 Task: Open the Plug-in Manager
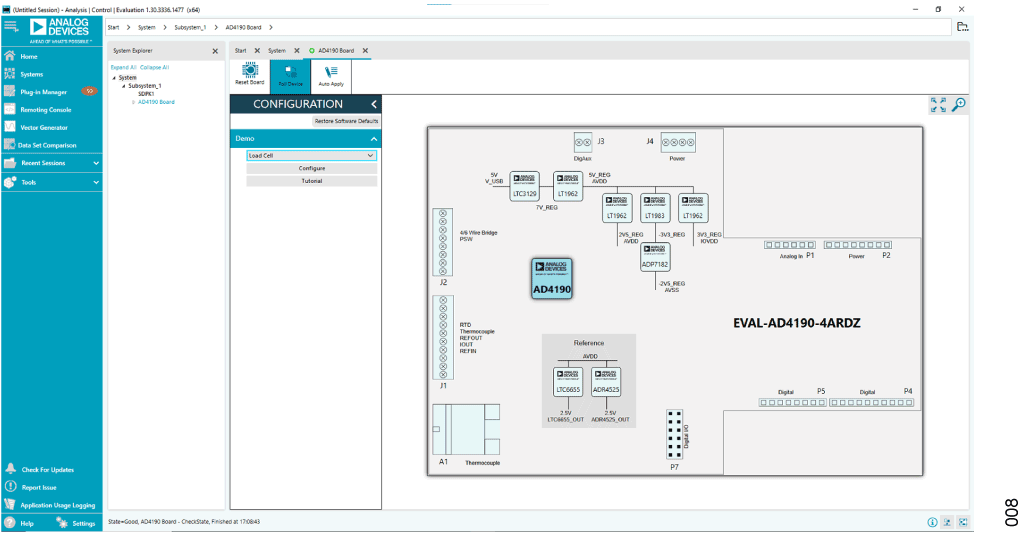point(43,91)
